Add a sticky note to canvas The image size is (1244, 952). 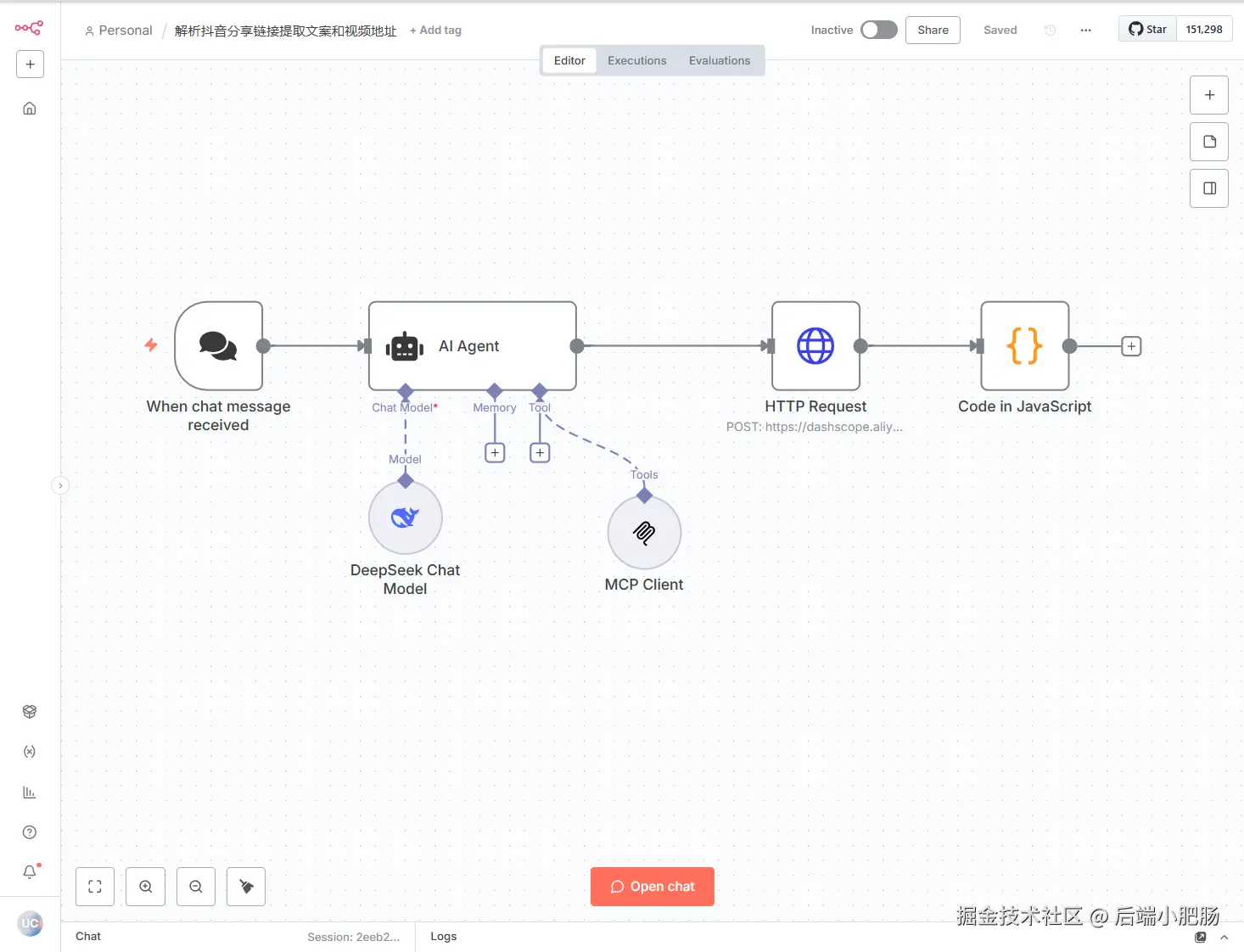click(x=1209, y=142)
